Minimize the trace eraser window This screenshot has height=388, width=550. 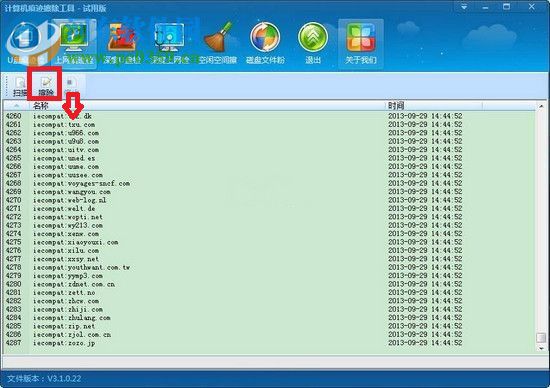tap(485, 7)
